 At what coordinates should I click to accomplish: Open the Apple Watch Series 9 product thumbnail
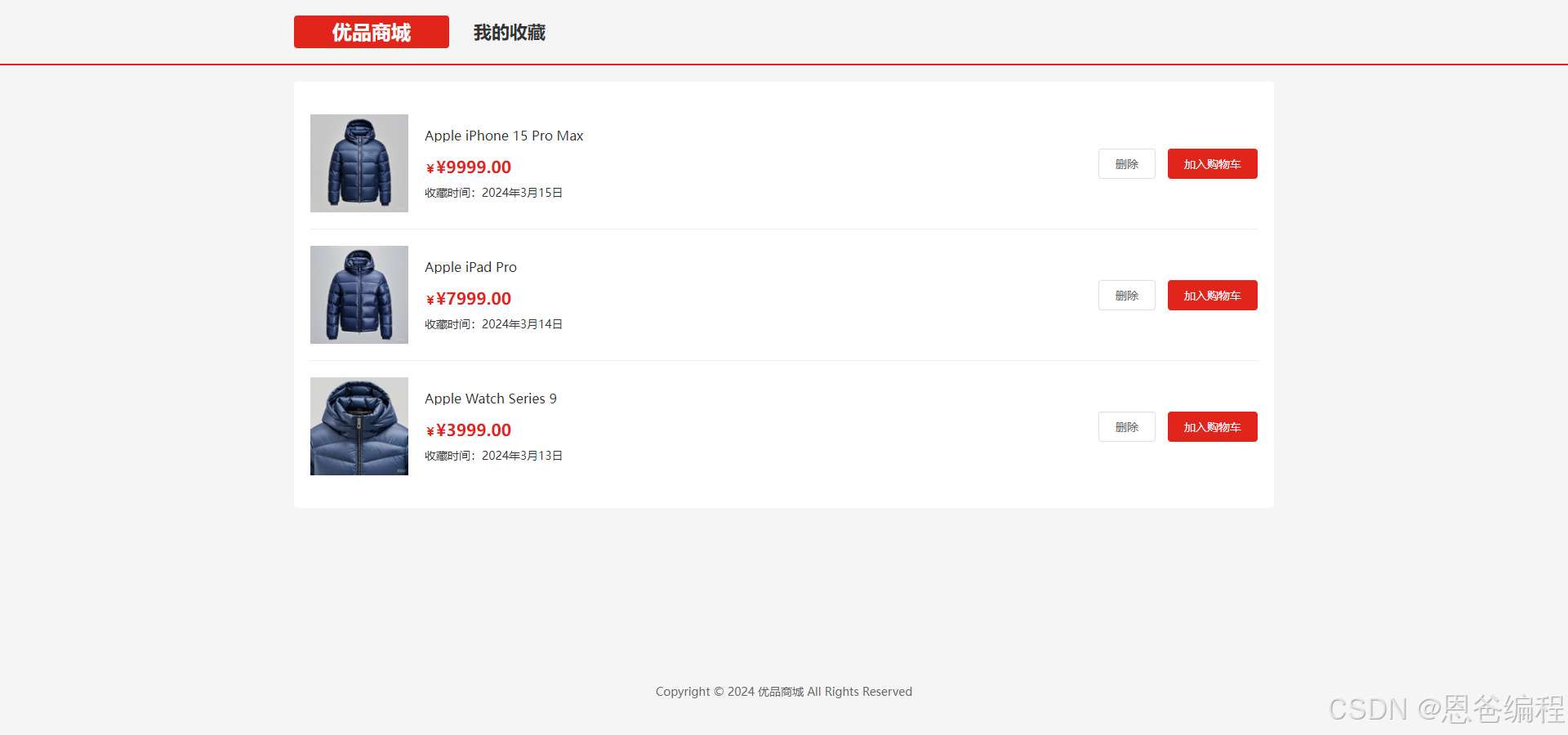359,426
